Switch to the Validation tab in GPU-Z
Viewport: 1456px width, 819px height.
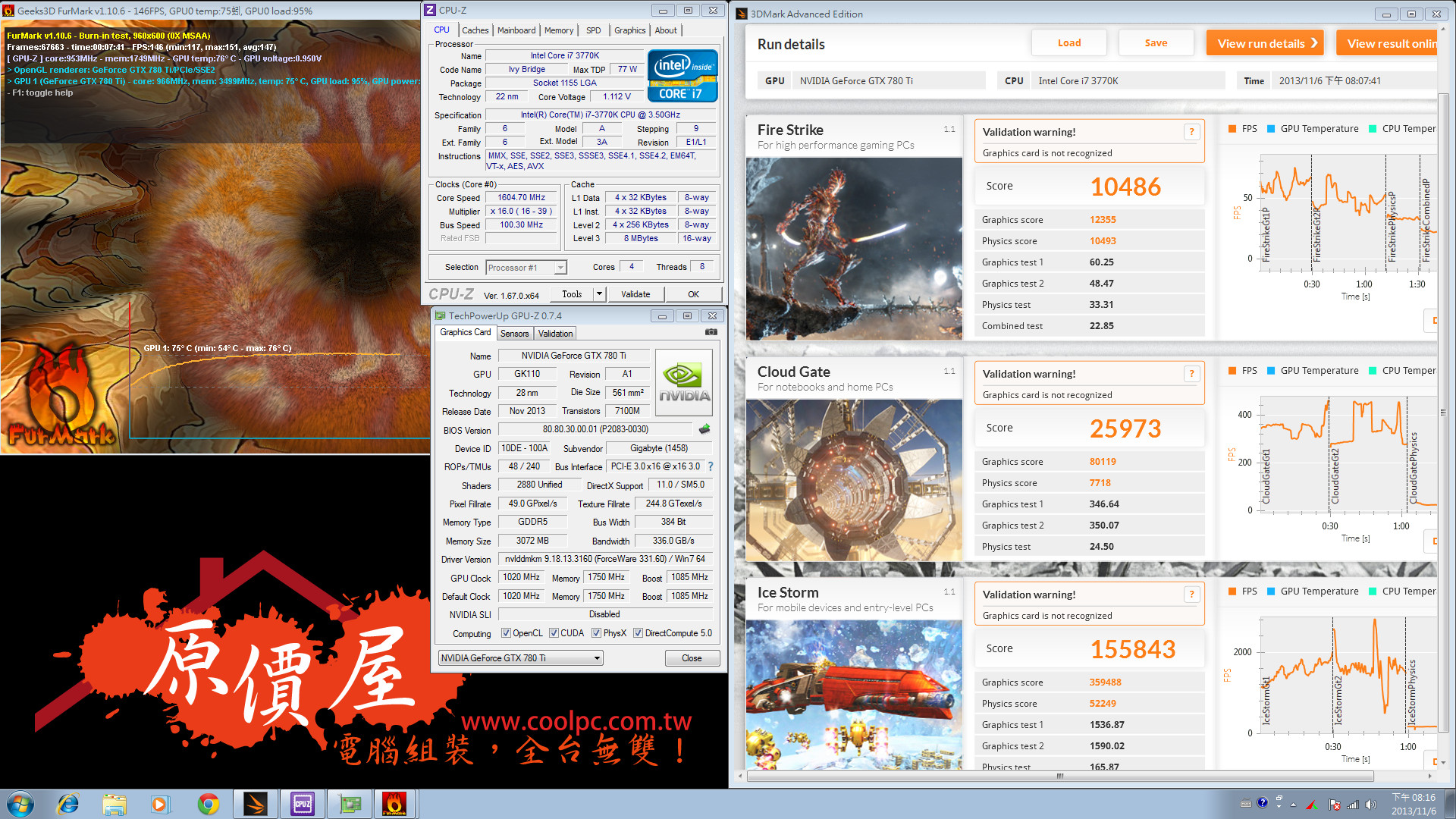(556, 334)
